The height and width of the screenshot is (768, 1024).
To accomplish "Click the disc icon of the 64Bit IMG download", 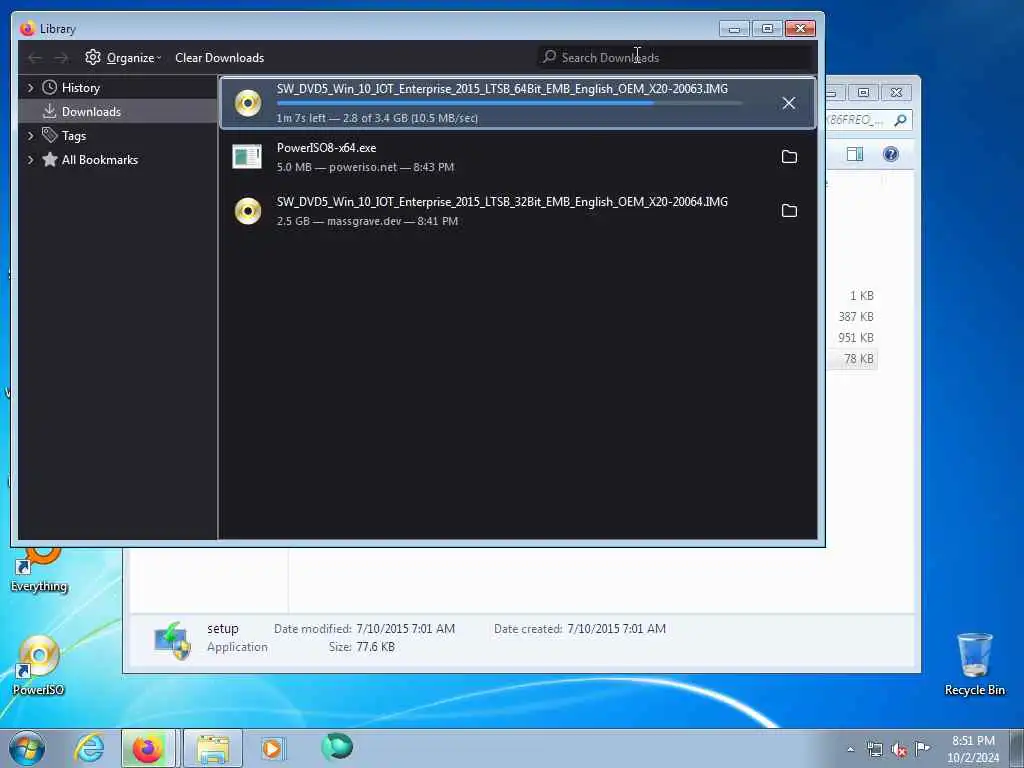I will click(x=248, y=103).
